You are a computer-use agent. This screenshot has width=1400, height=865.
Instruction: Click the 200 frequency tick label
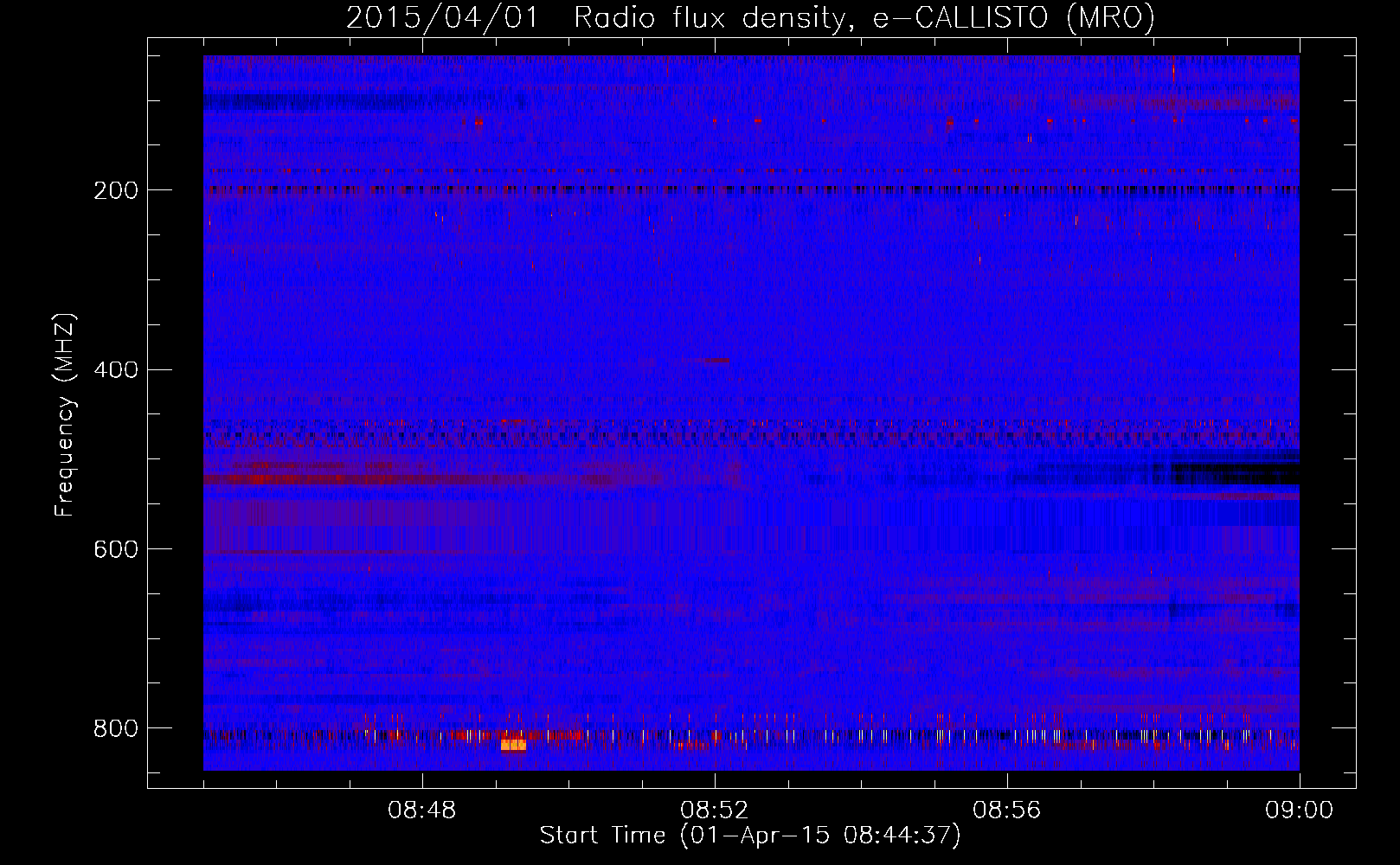[x=115, y=190]
